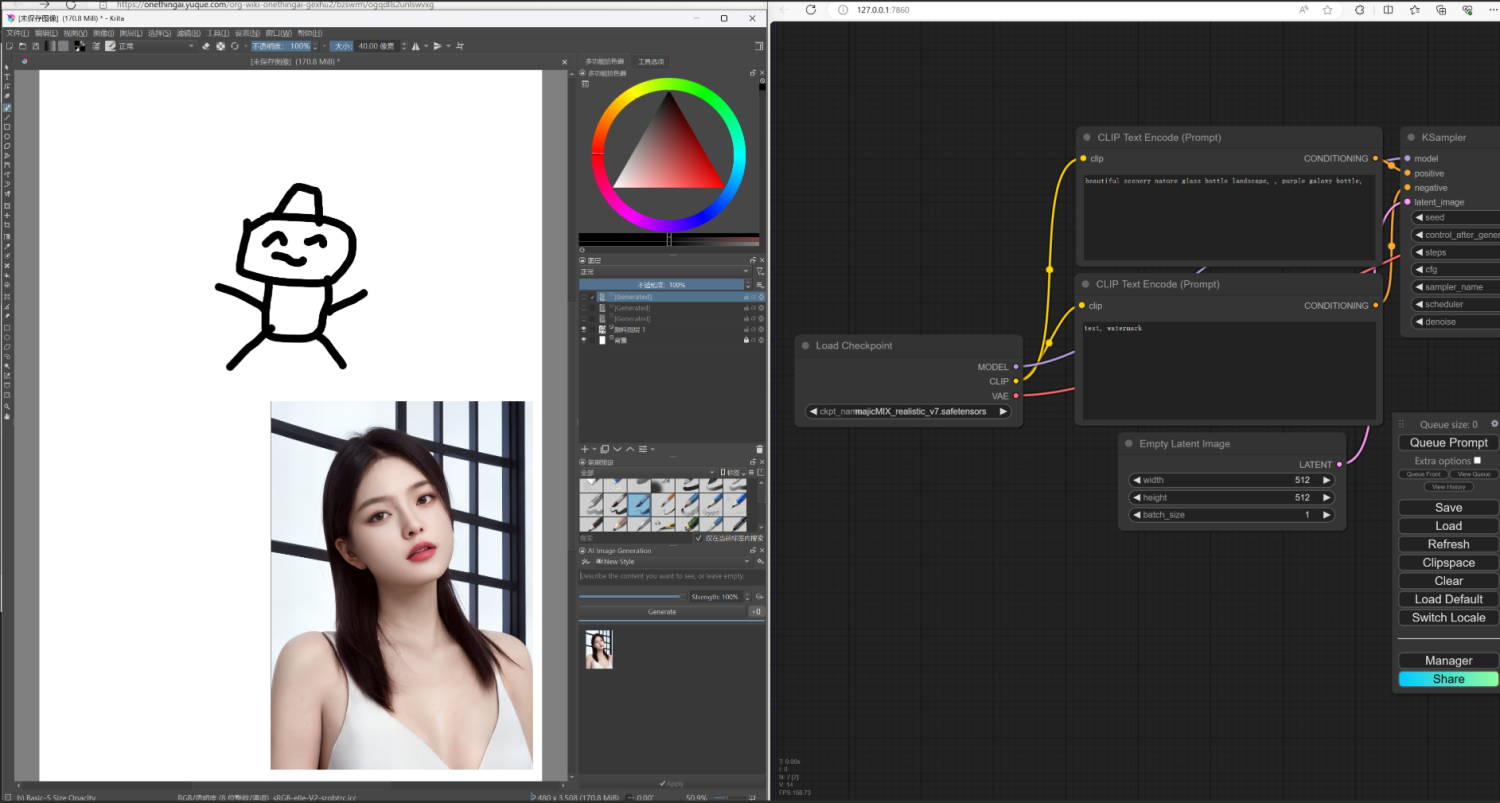Toggle visibility of 颜料图层 1 layer

(584, 329)
